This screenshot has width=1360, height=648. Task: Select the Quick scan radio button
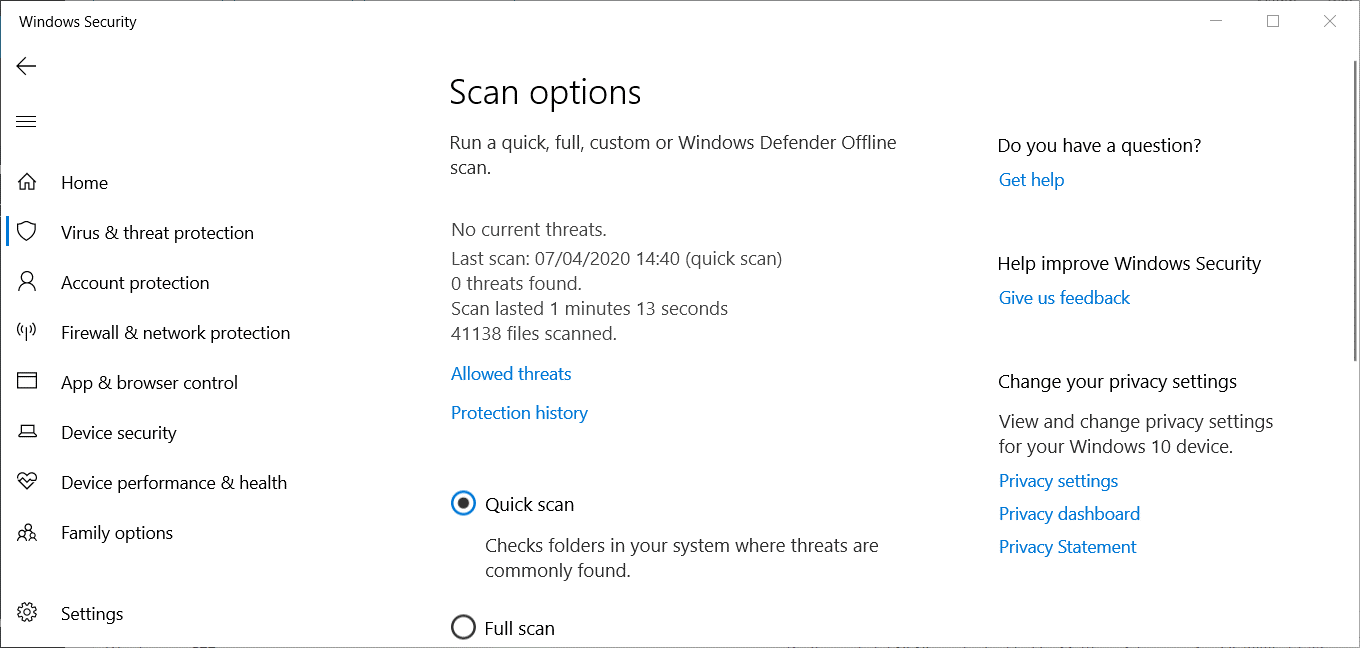pos(463,504)
